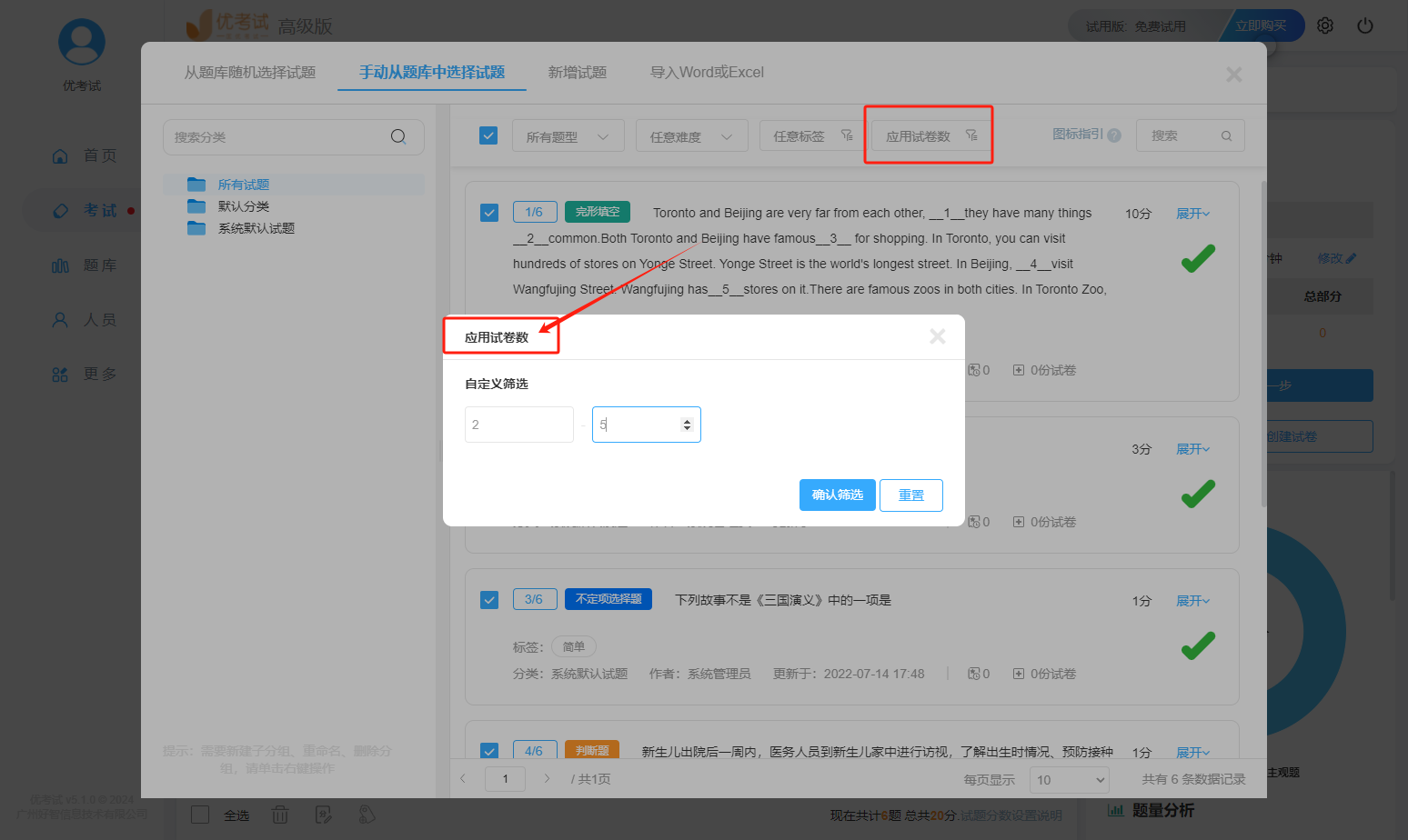1408x840 pixels.
Task: Open 人员 personnel in sidebar
Action: 84,320
